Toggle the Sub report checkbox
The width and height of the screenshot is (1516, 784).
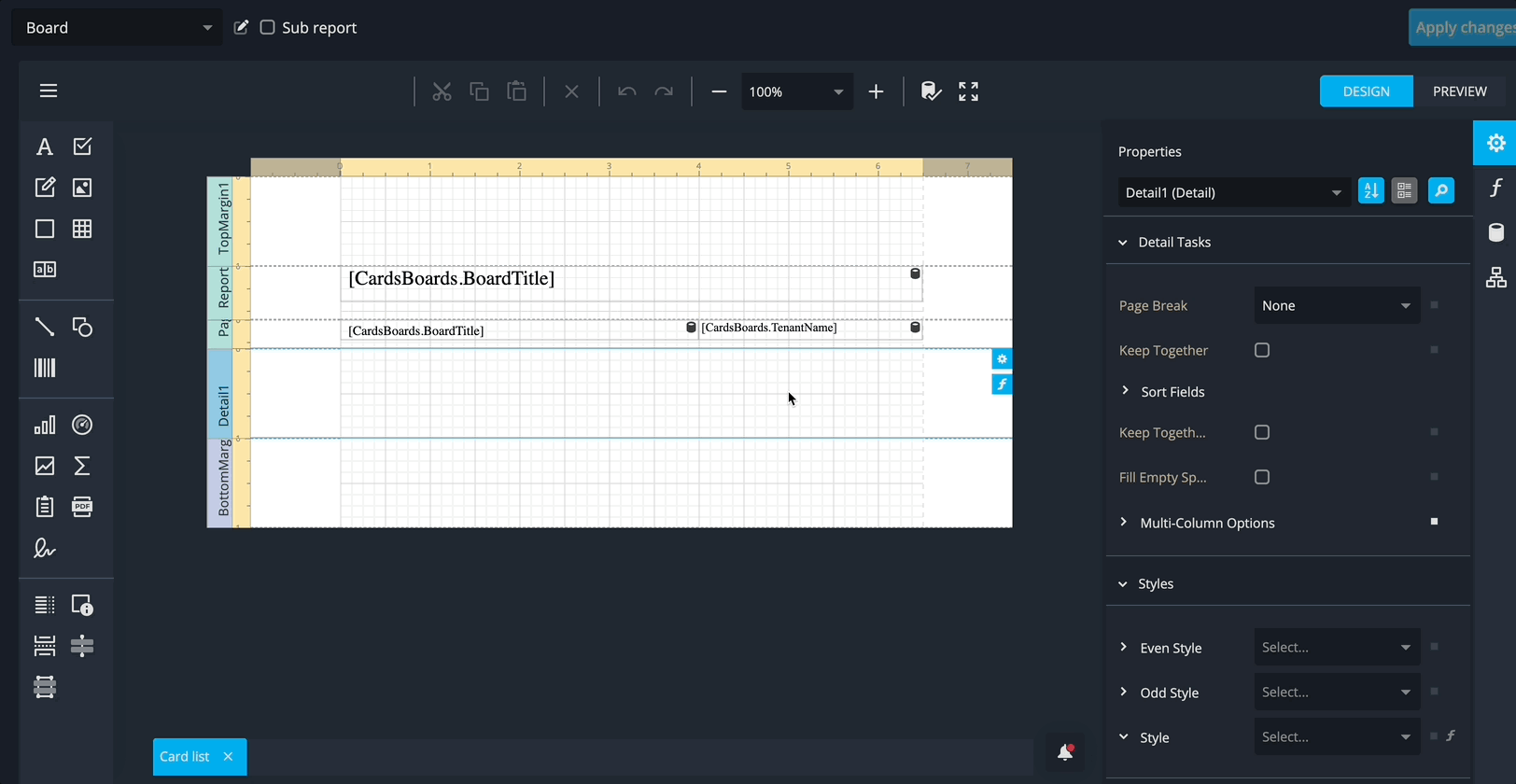[x=267, y=27]
